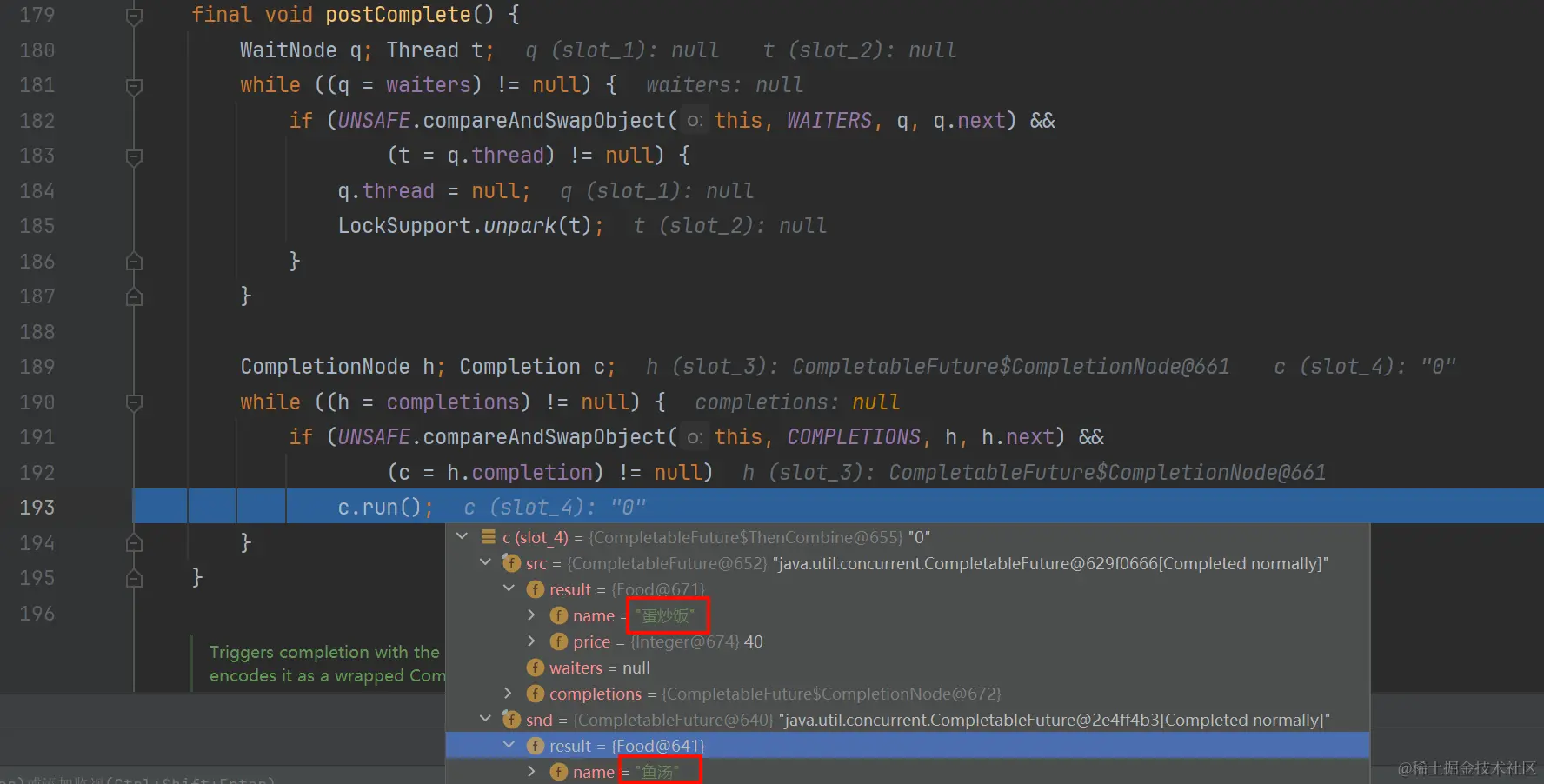Select the waiters = null row
Viewport: 1544px width, 784px height.
[x=908, y=668]
